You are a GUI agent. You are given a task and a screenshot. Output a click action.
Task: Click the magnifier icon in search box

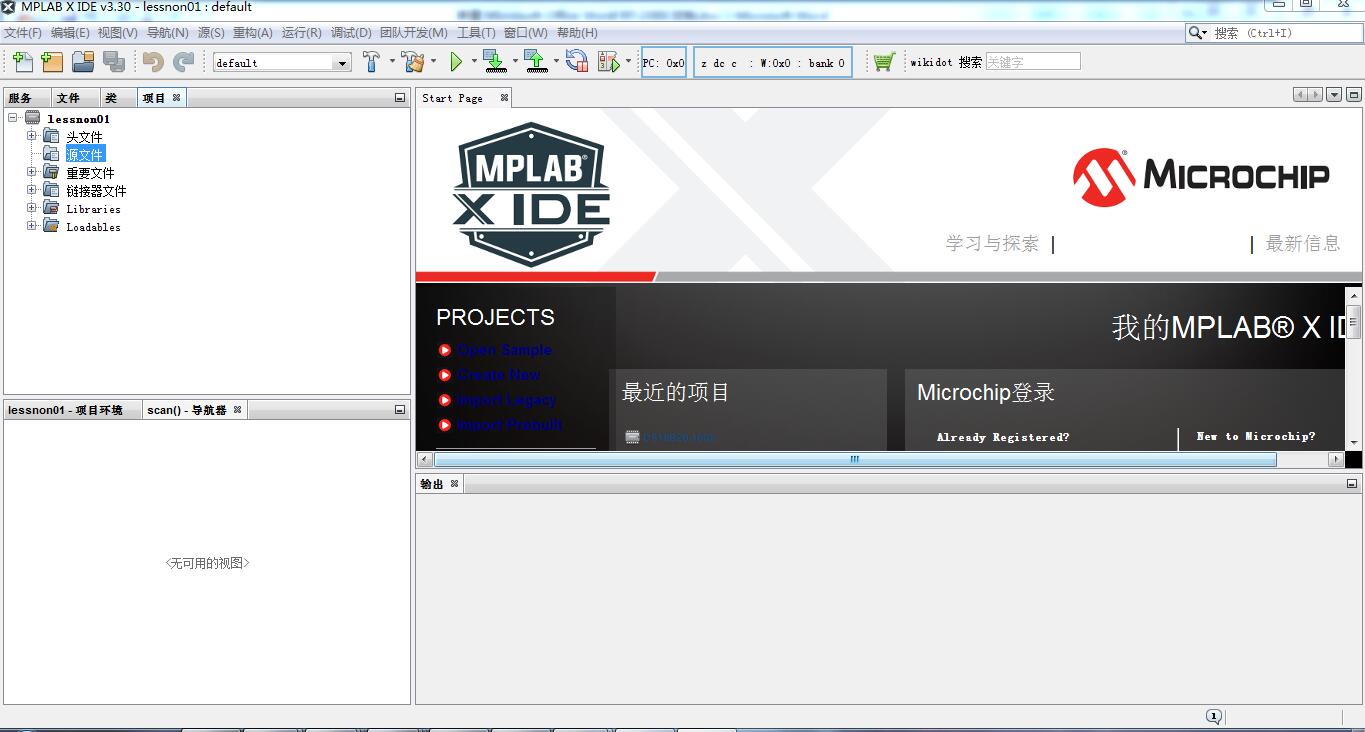(x=1196, y=33)
